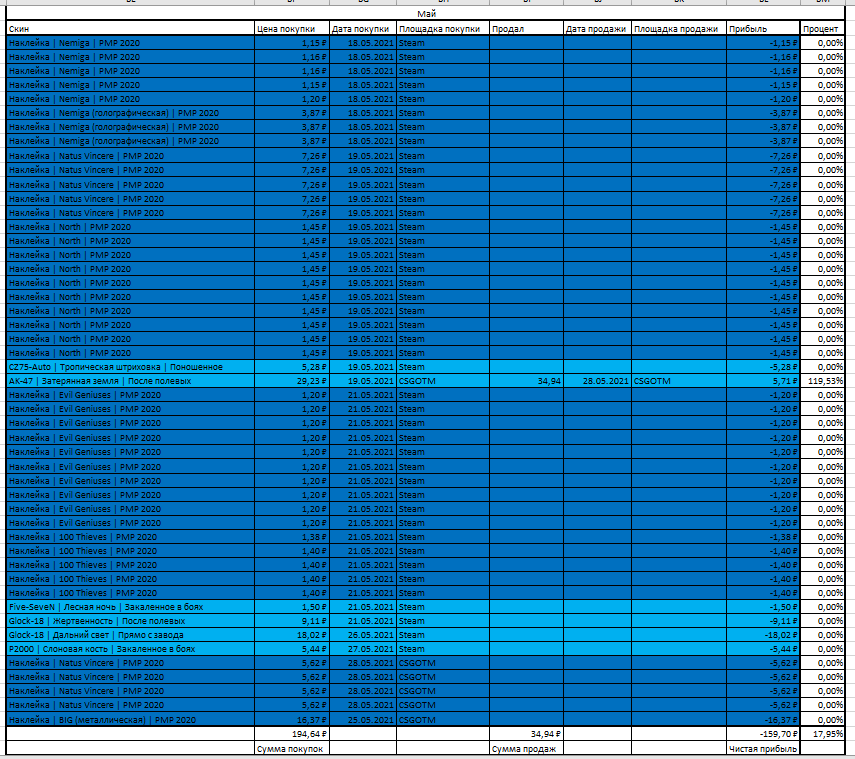This screenshot has height=759, width=855.
Task: Click the 'Glock-18 | Жертвенность | После полевых' cell
Action: pos(130,621)
